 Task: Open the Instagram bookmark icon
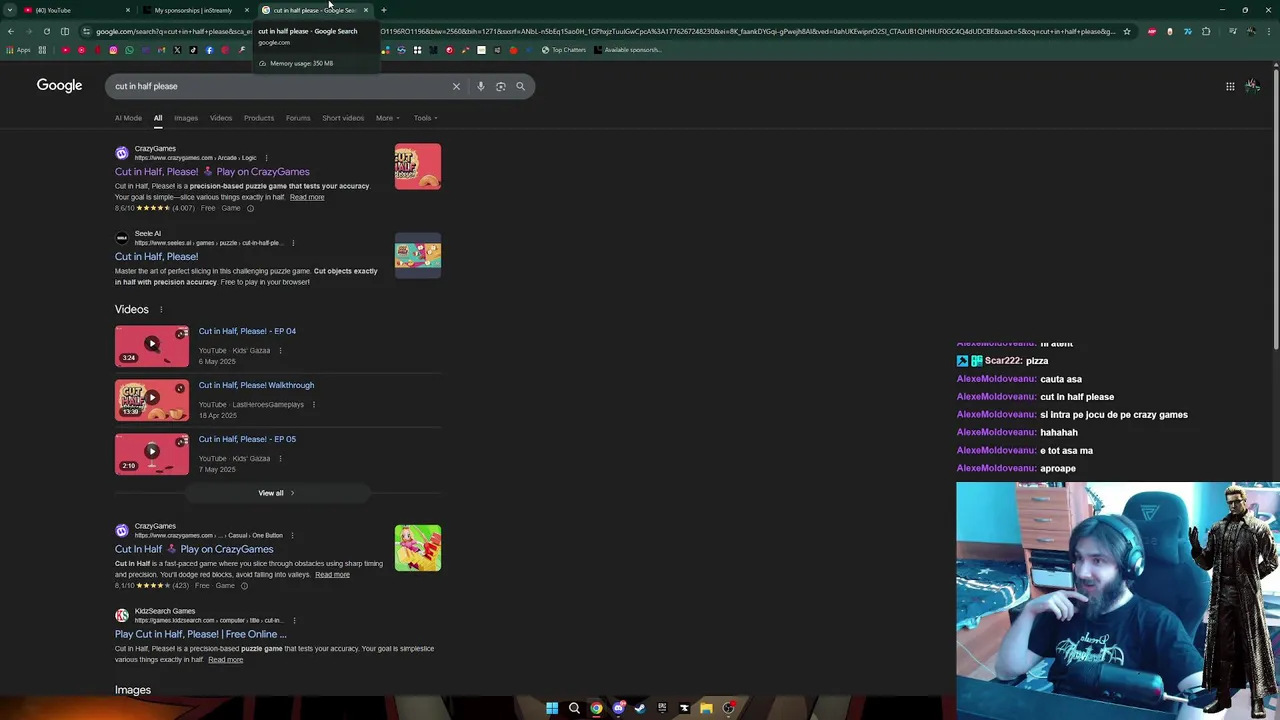click(113, 50)
